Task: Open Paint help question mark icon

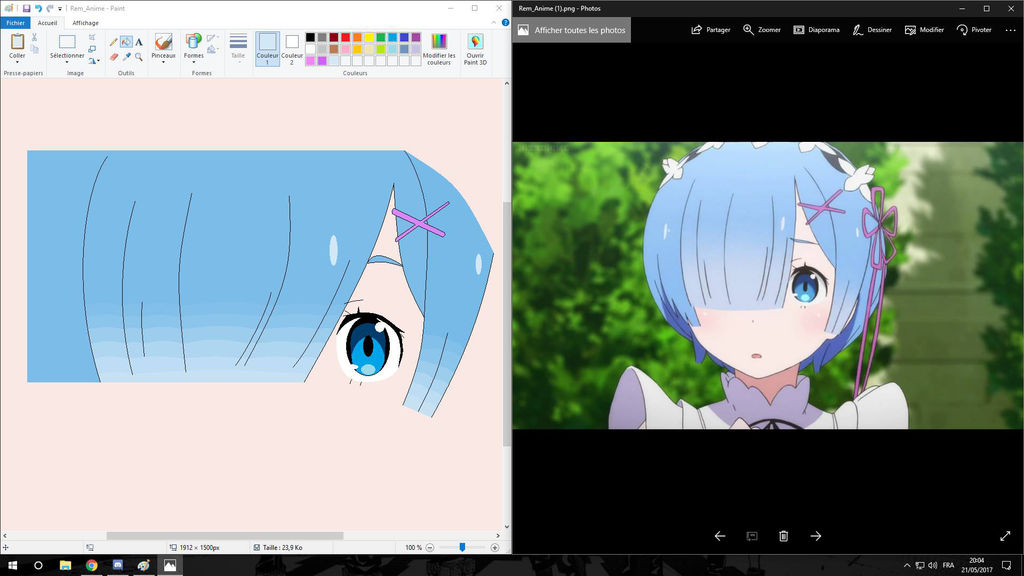Action: 505,23
